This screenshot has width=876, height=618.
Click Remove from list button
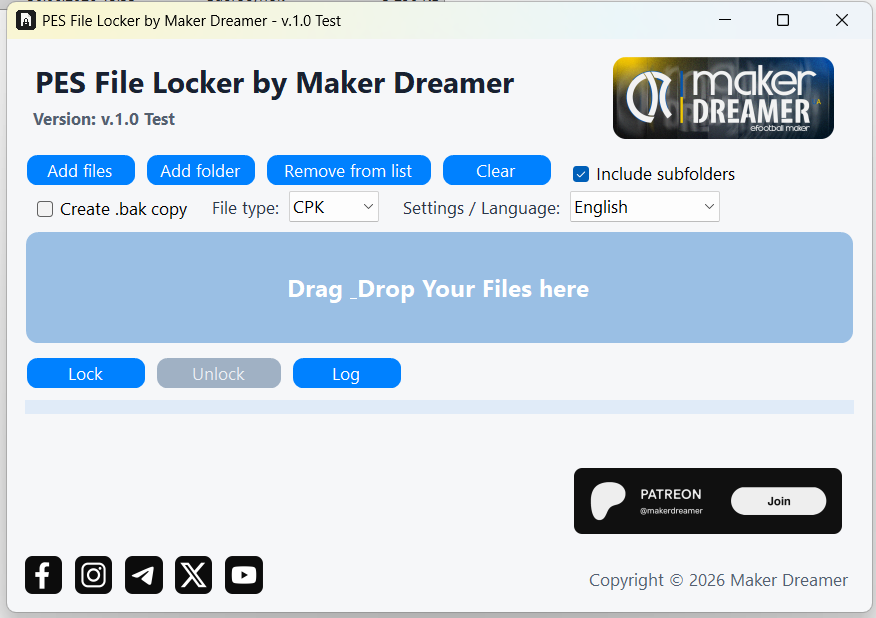tap(349, 170)
